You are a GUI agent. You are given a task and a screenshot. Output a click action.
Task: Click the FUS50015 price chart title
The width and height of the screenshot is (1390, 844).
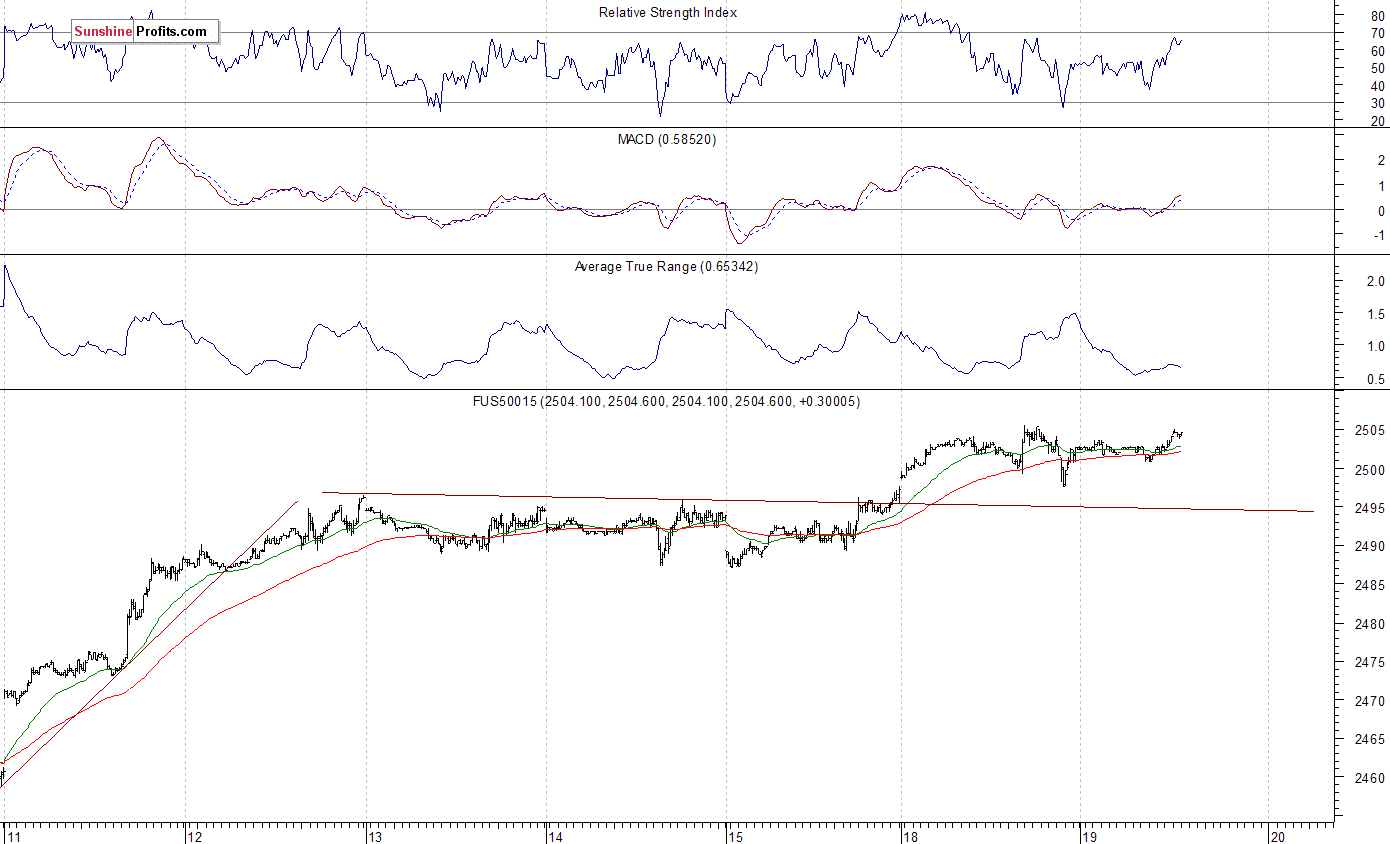666,401
